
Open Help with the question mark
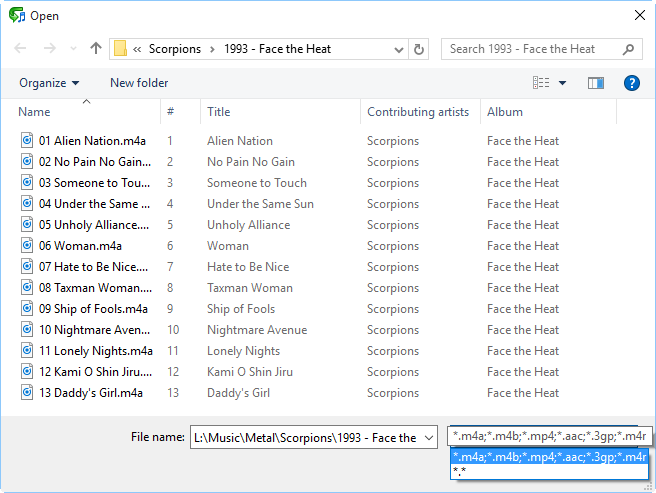(631, 83)
